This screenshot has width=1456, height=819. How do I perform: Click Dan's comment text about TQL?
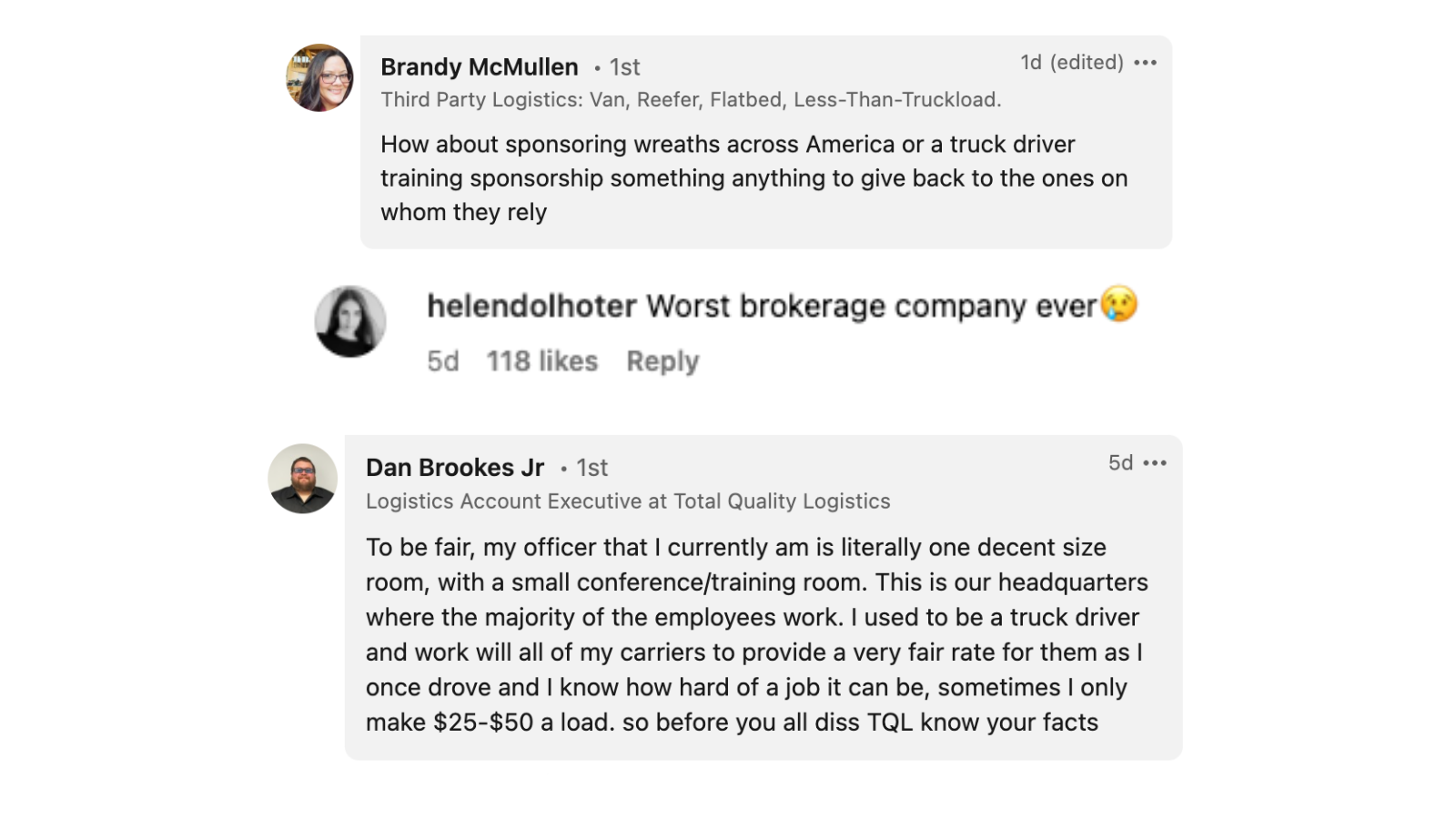[x=755, y=635]
